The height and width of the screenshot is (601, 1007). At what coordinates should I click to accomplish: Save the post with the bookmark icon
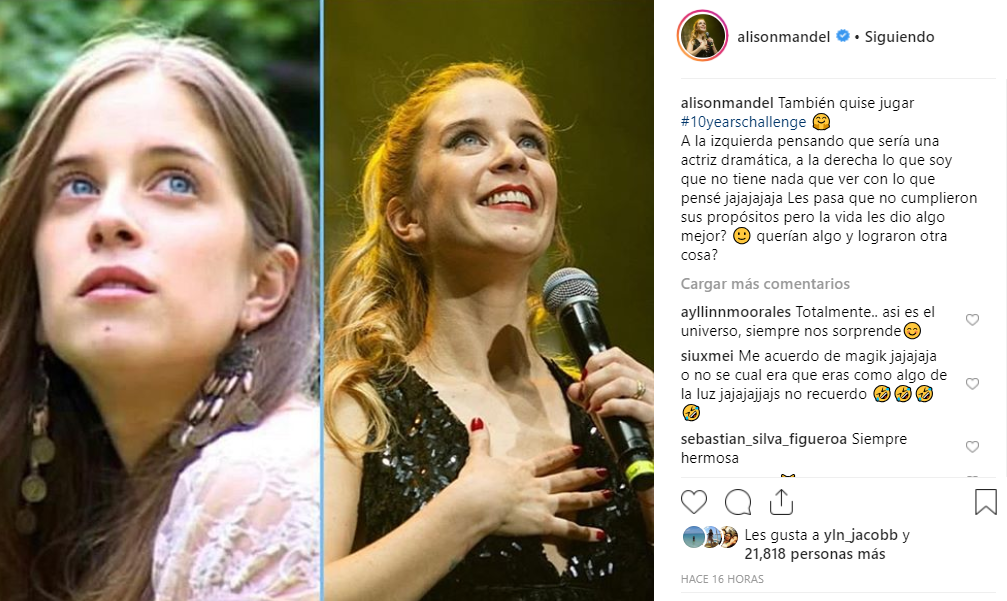[x=985, y=501]
